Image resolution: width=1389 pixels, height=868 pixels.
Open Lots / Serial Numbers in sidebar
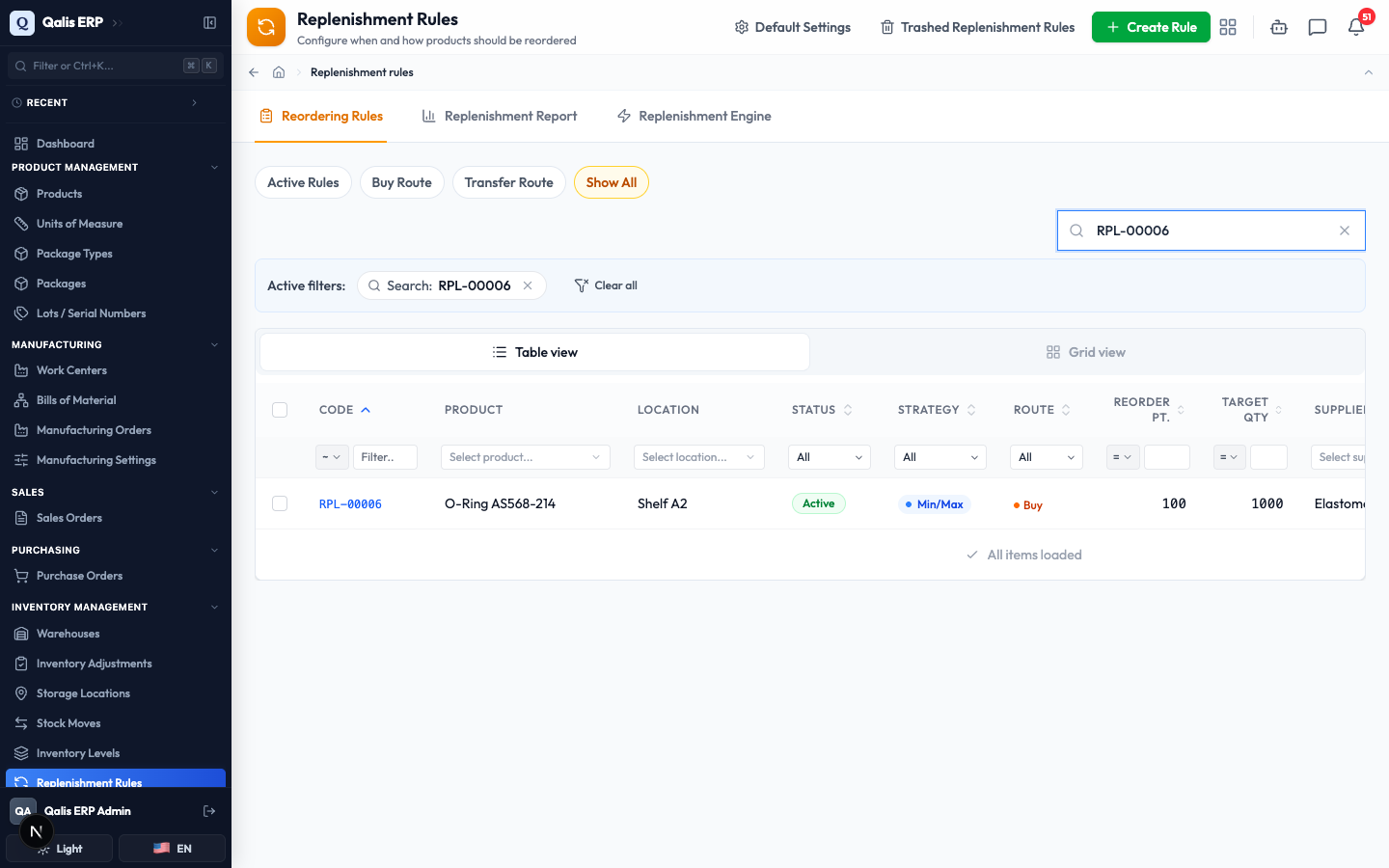[116, 313]
